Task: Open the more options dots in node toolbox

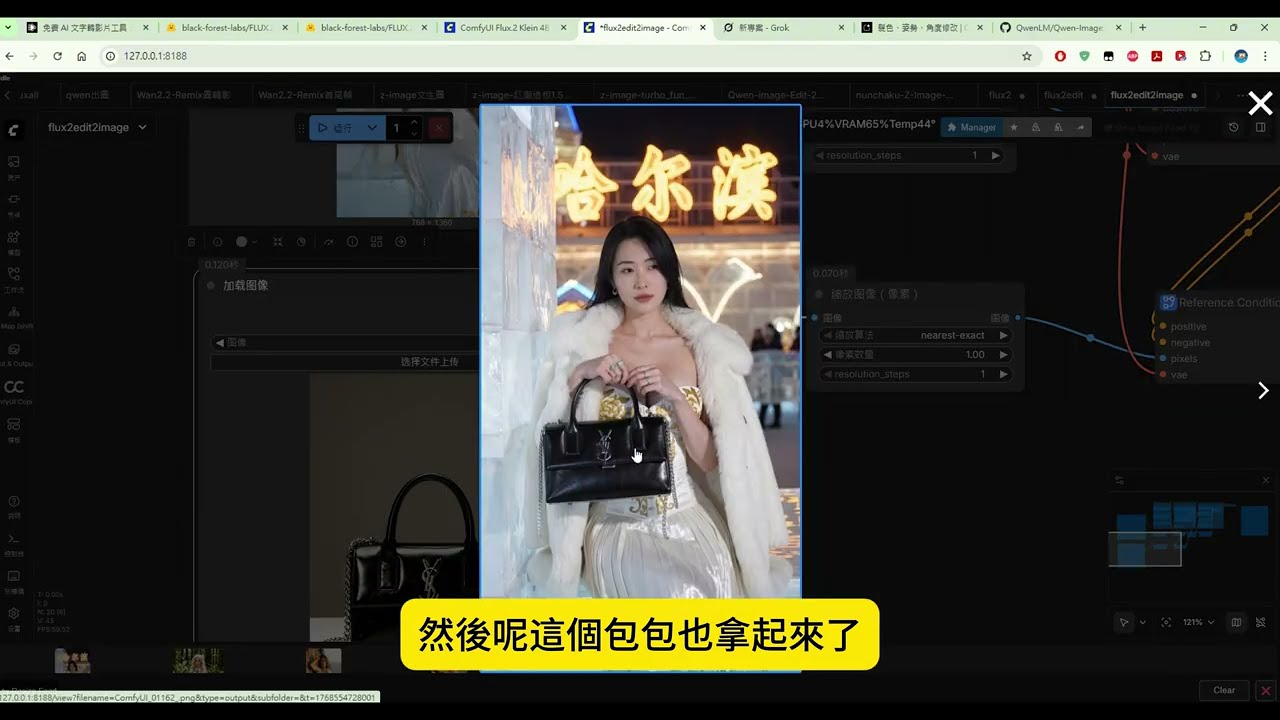Action: (425, 242)
